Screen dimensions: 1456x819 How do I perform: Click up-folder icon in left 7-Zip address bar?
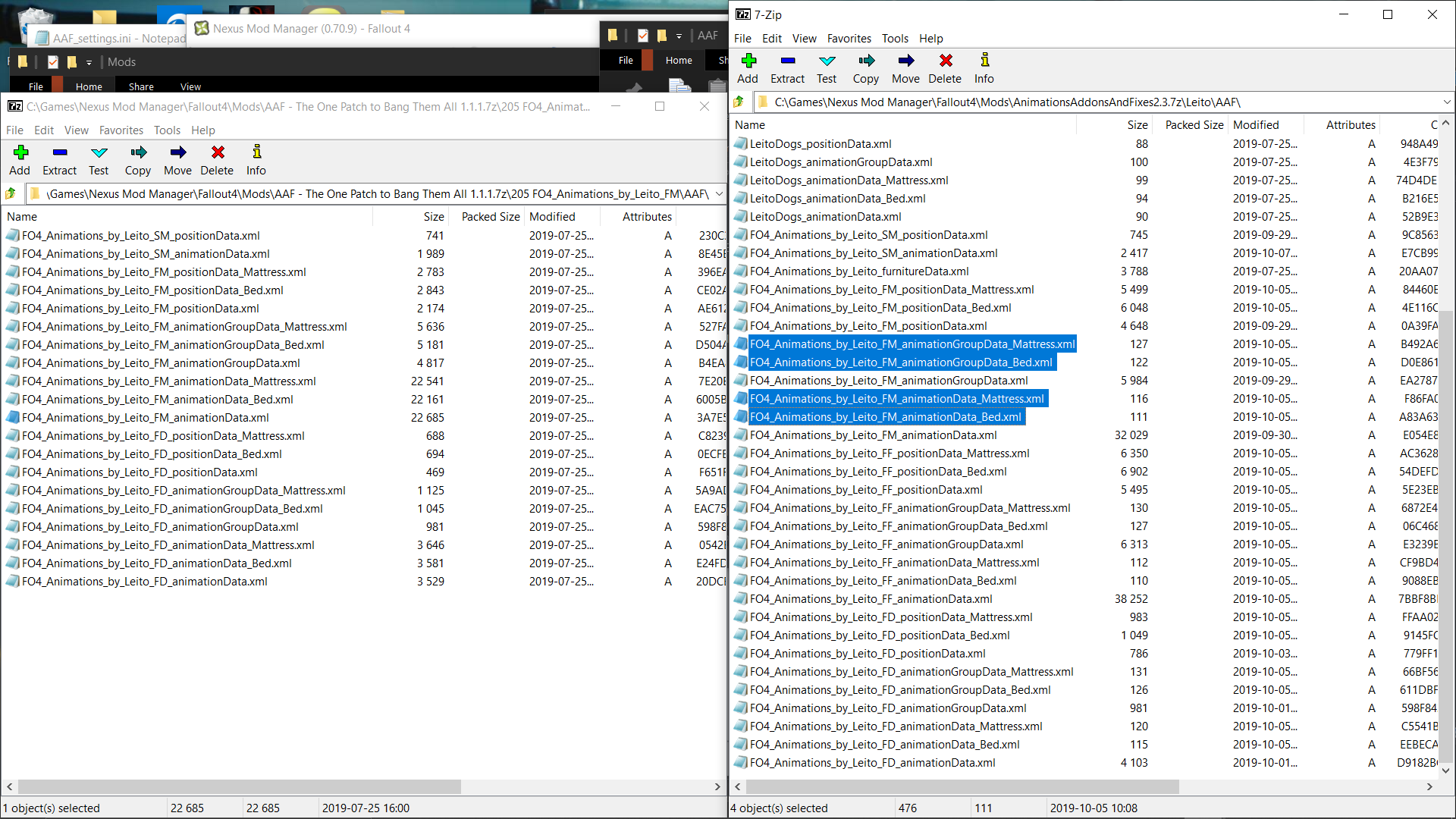click(11, 193)
